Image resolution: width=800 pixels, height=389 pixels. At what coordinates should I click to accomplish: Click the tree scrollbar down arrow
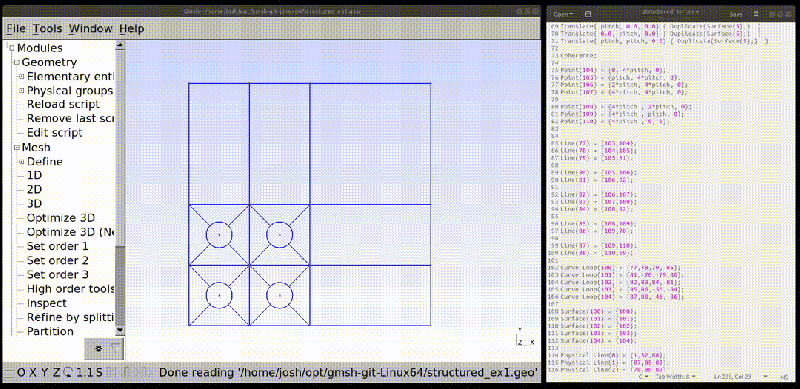click(120, 331)
